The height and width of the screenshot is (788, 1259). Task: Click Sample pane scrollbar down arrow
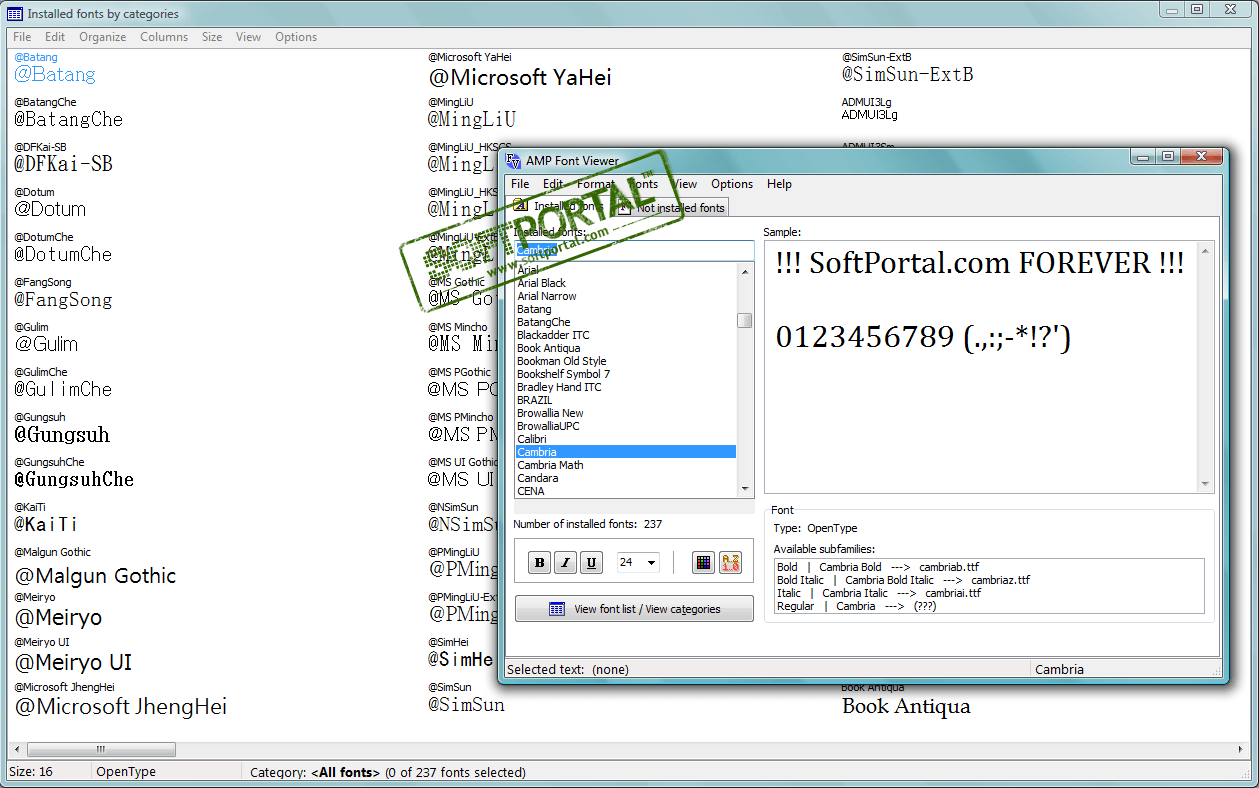1205,483
